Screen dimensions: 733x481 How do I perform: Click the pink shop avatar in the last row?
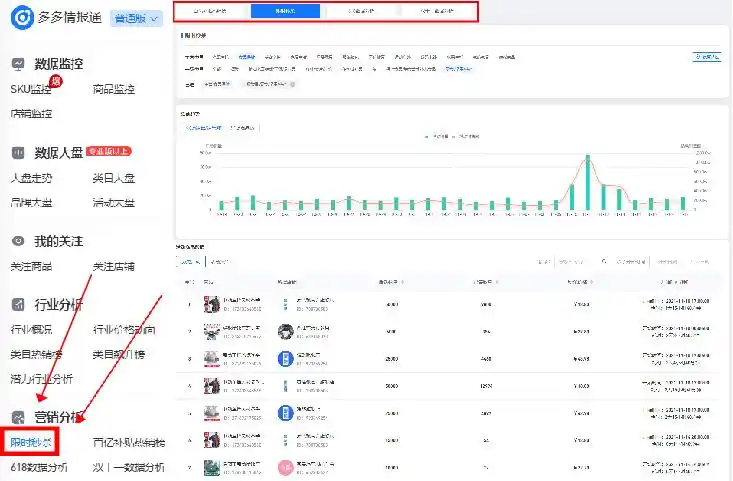[285, 467]
